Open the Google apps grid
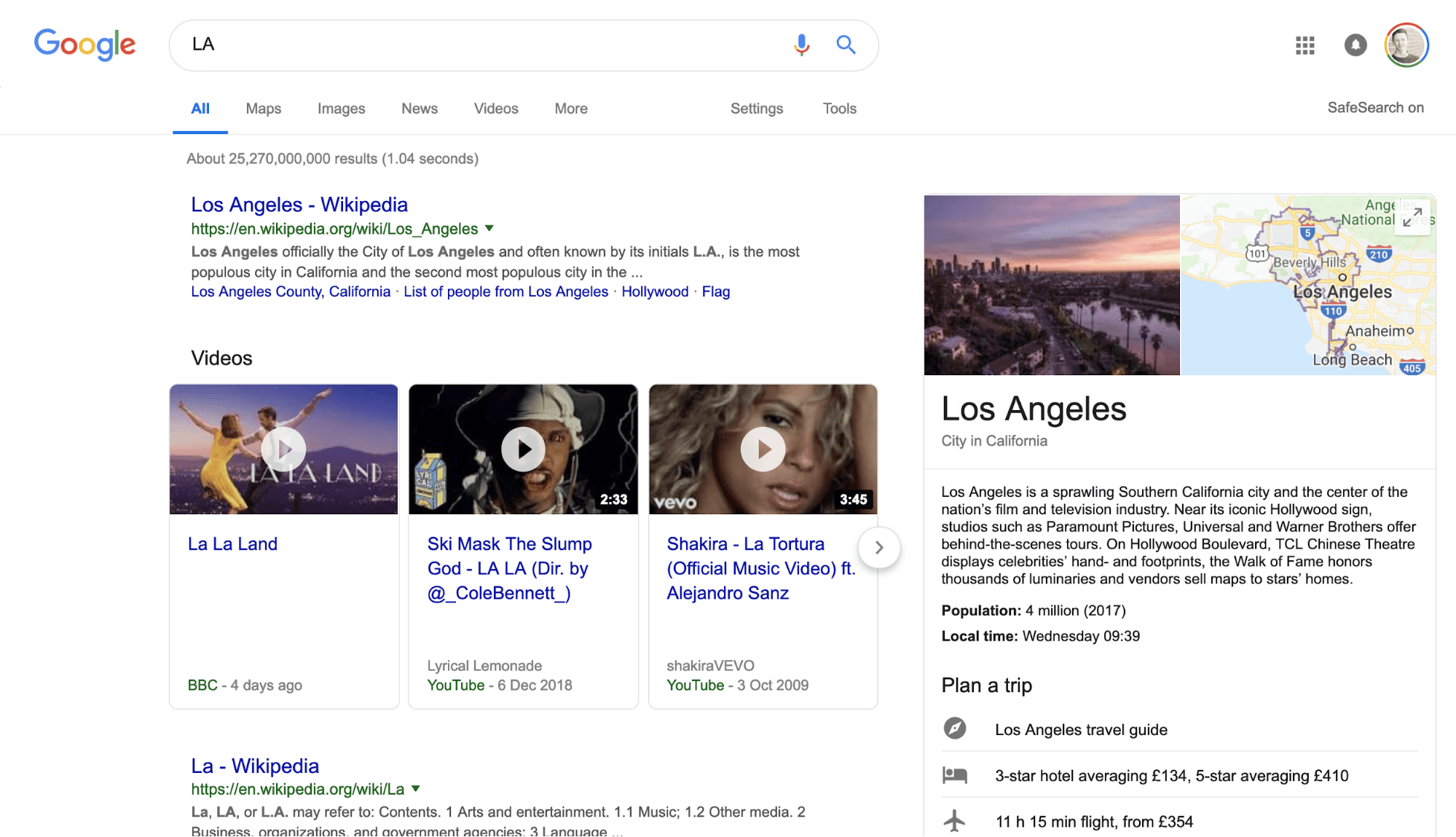Screen dimensions: 1456x837 click(1305, 46)
